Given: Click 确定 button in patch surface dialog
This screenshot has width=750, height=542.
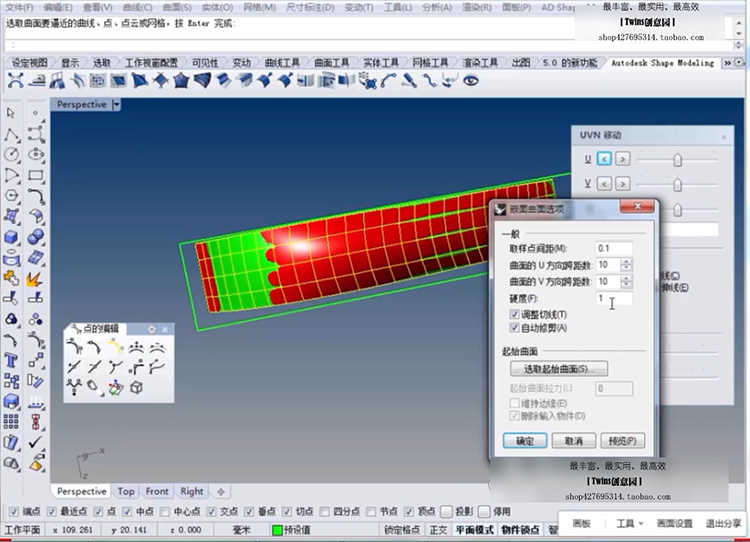Looking at the screenshot, I should pyautogui.click(x=525, y=441).
